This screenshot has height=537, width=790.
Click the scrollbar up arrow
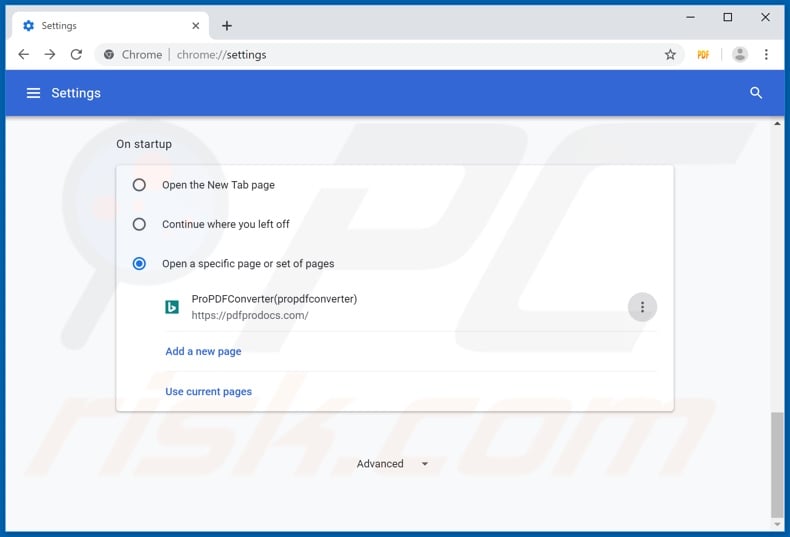(777, 123)
